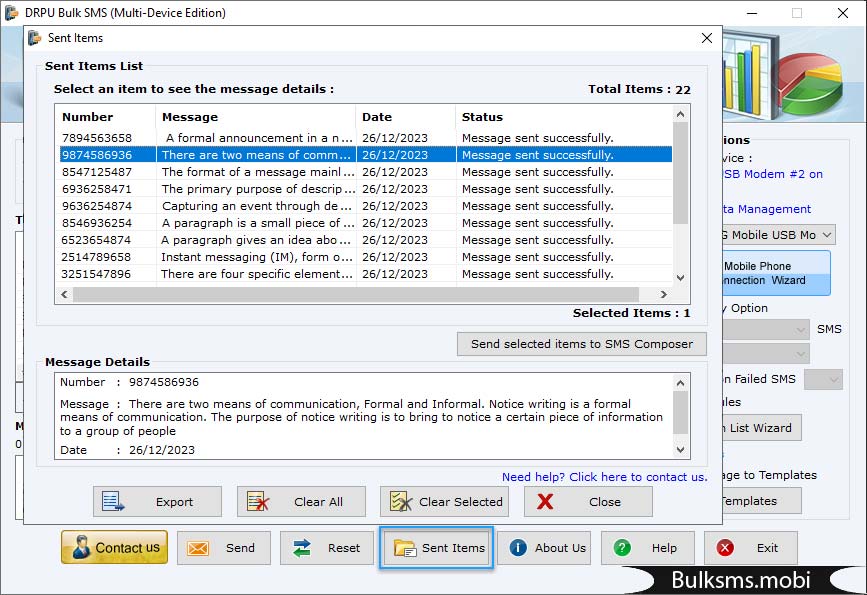Click the List Wizard button in main window
The image size is (867, 595).
coord(762,427)
